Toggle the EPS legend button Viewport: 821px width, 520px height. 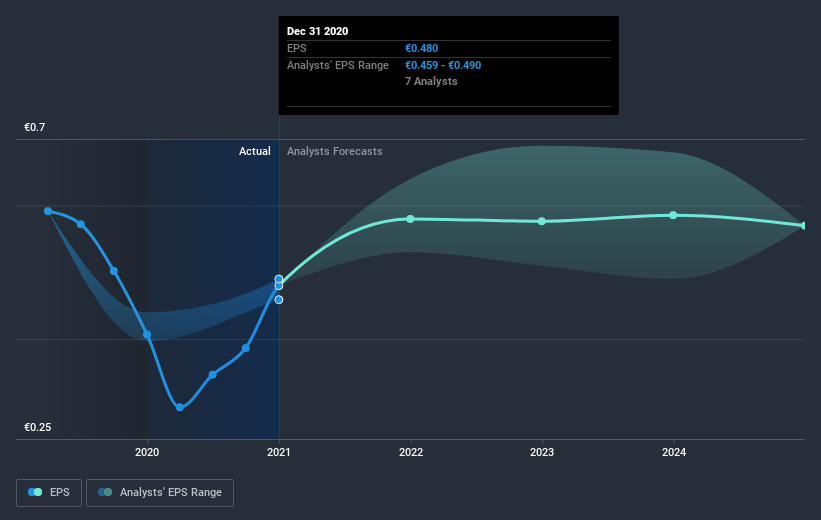49,492
